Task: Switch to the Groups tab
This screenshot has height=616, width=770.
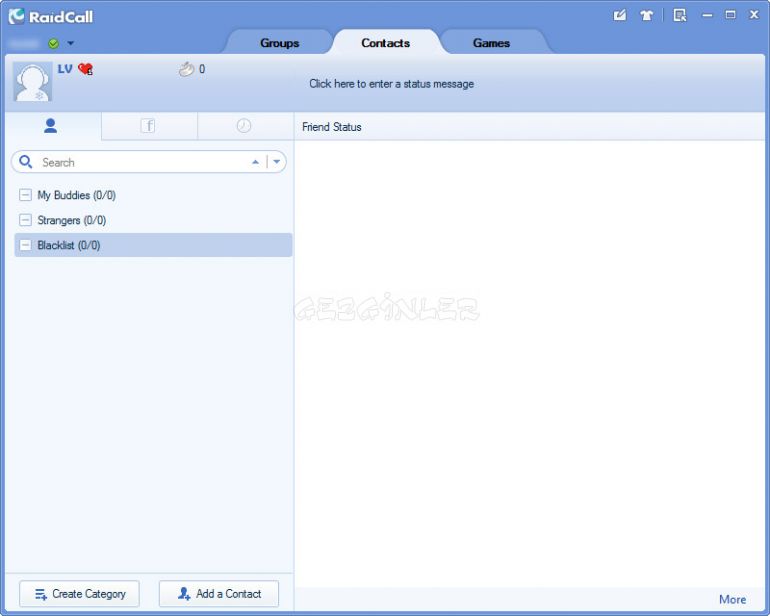Action: [279, 43]
